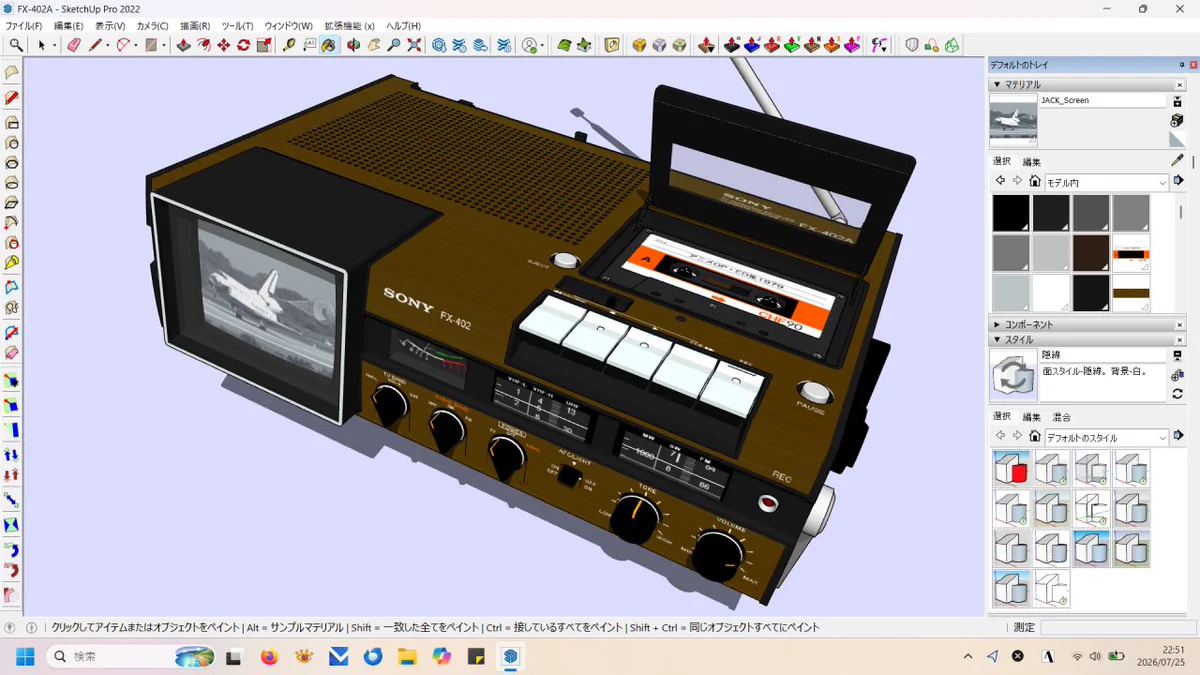The image size is (1200, 675).
Task: Select the Push/Pull tool
Action: 183,45
